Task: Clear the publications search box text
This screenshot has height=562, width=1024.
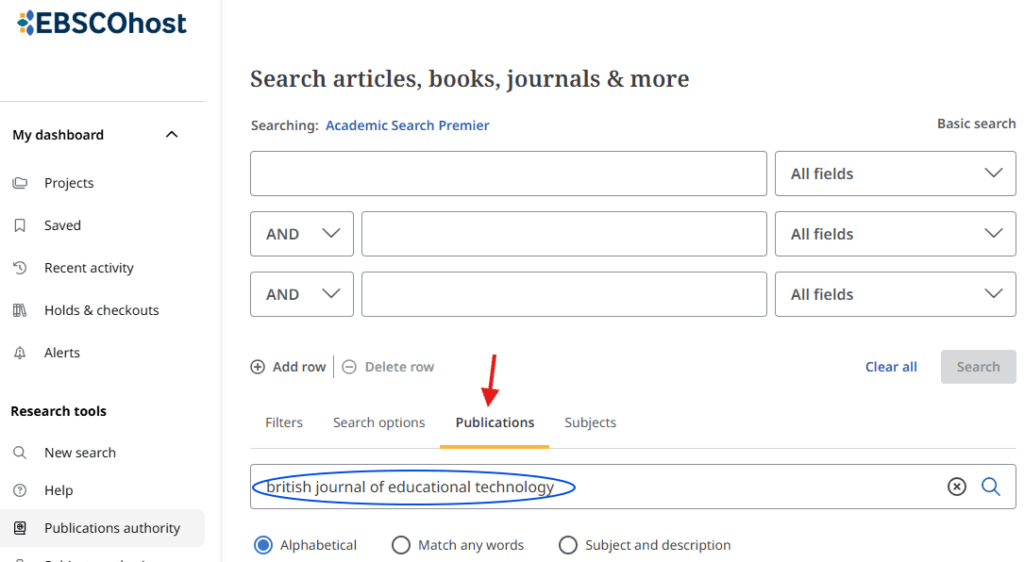Action: 957,486
